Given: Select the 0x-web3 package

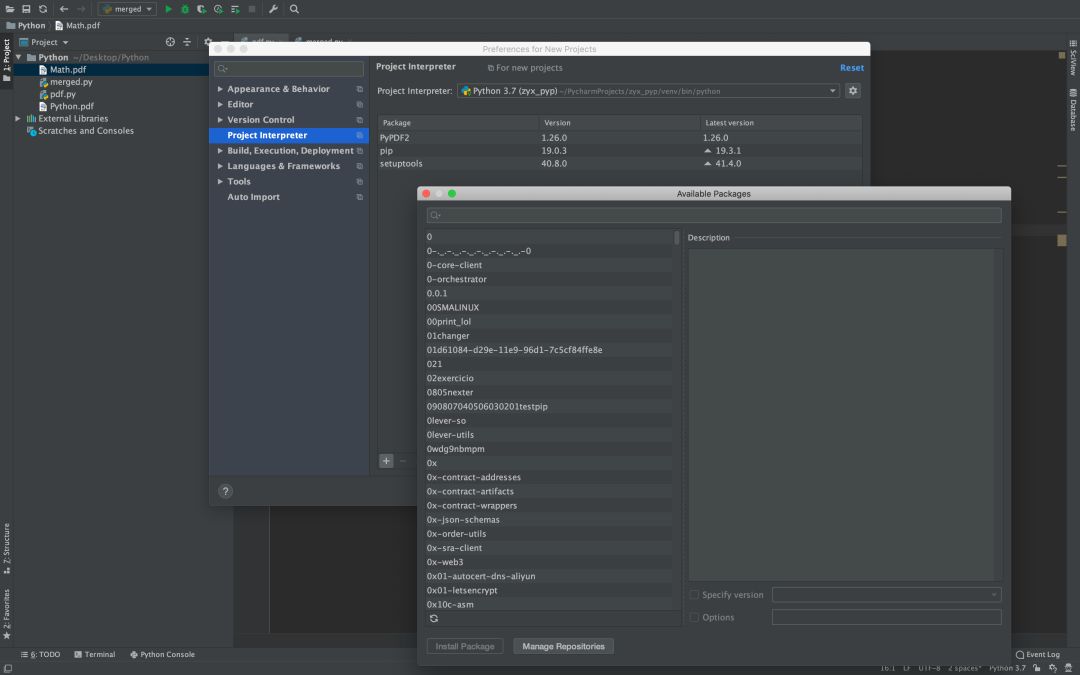Looking at the screenshot, I should (x=549, y=562).
